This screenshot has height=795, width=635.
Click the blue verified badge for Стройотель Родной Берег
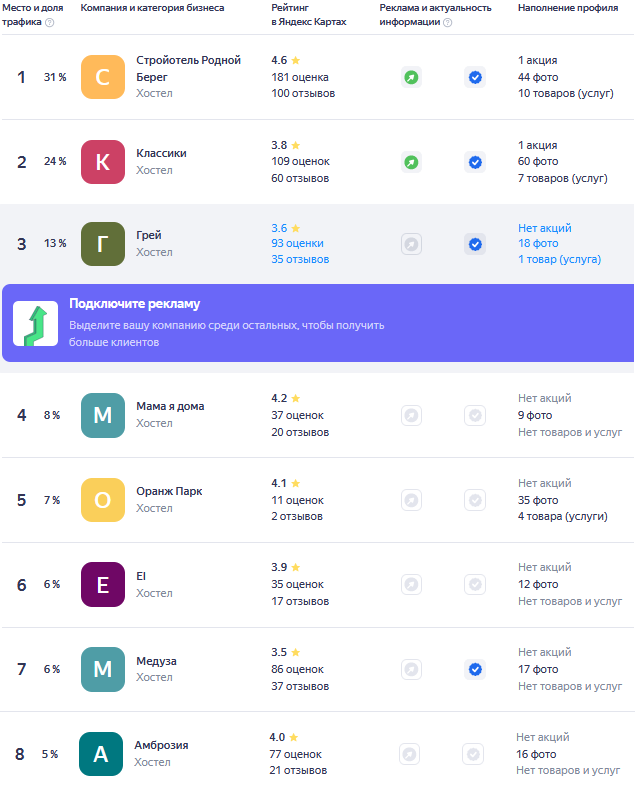[475, 78]
